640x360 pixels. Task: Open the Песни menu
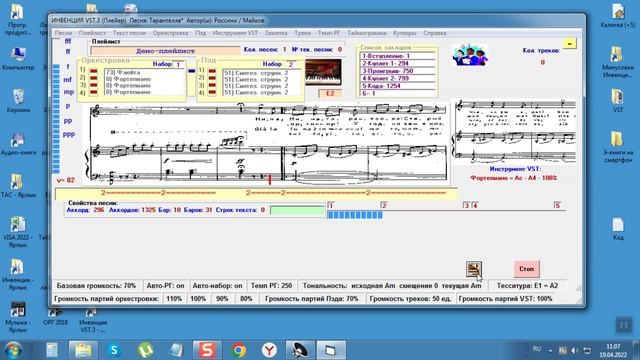click(x=63, y=33)
